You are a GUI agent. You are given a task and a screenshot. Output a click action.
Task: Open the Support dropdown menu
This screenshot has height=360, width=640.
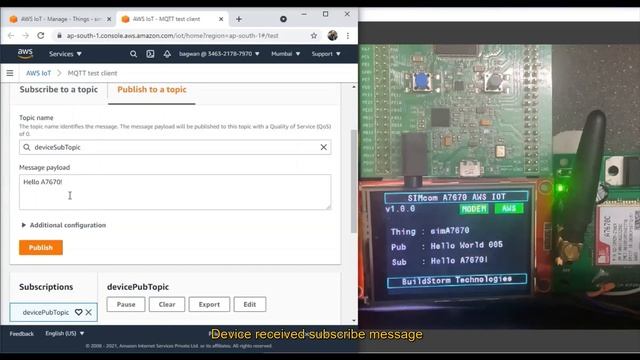[326, 54]
